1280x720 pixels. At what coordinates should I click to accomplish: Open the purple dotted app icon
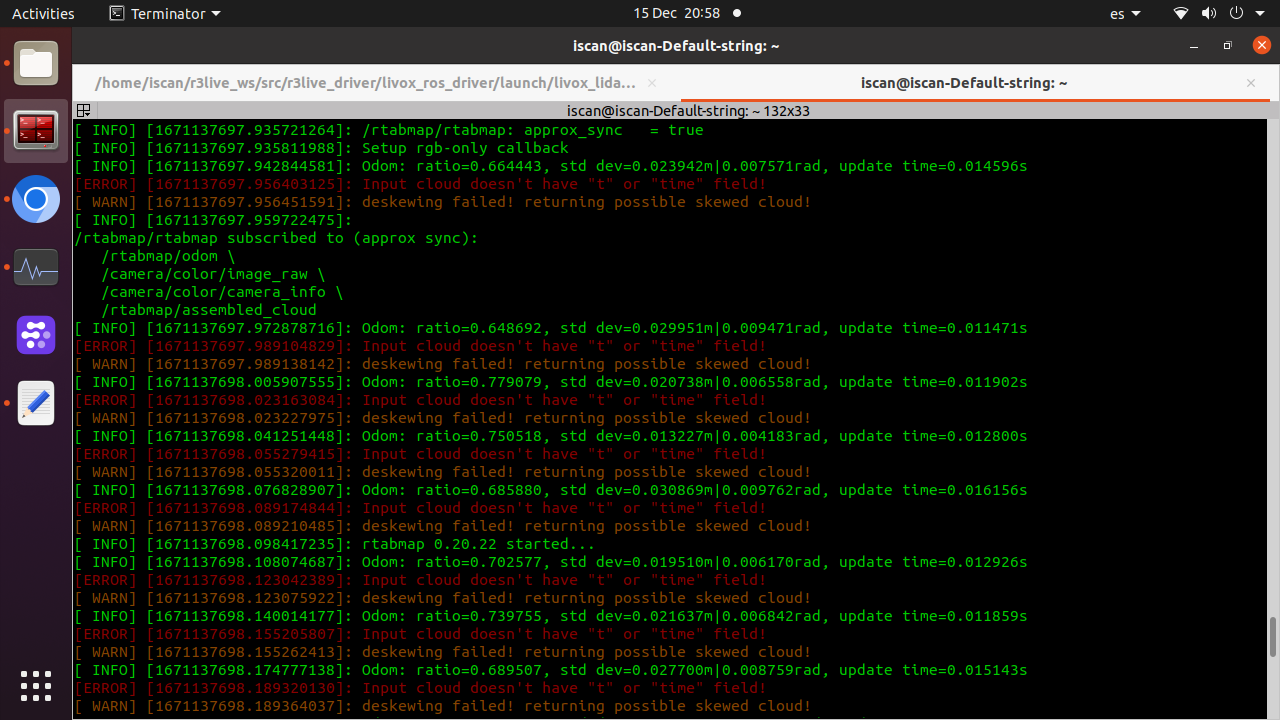(x=36, y=335)
